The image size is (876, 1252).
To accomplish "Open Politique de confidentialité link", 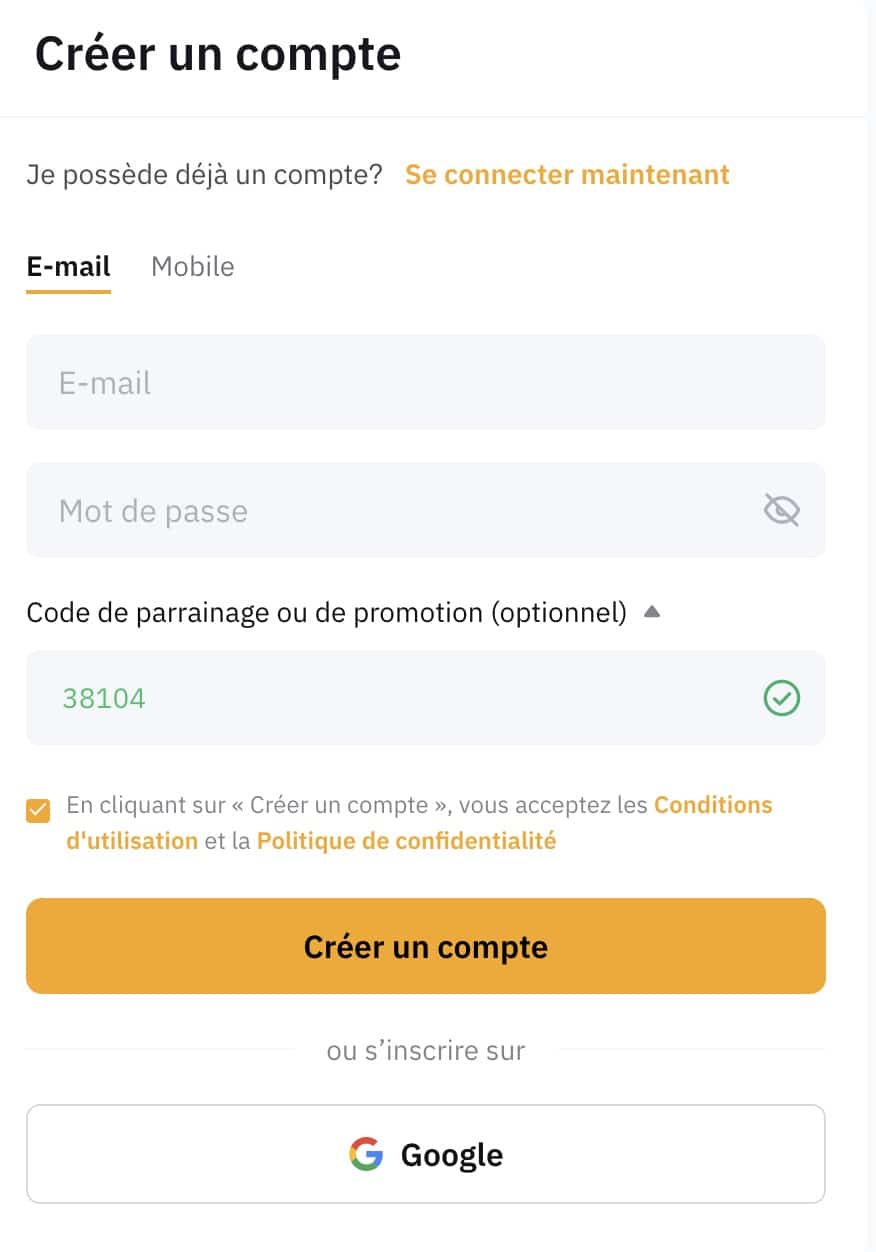I will coord(406,841).
